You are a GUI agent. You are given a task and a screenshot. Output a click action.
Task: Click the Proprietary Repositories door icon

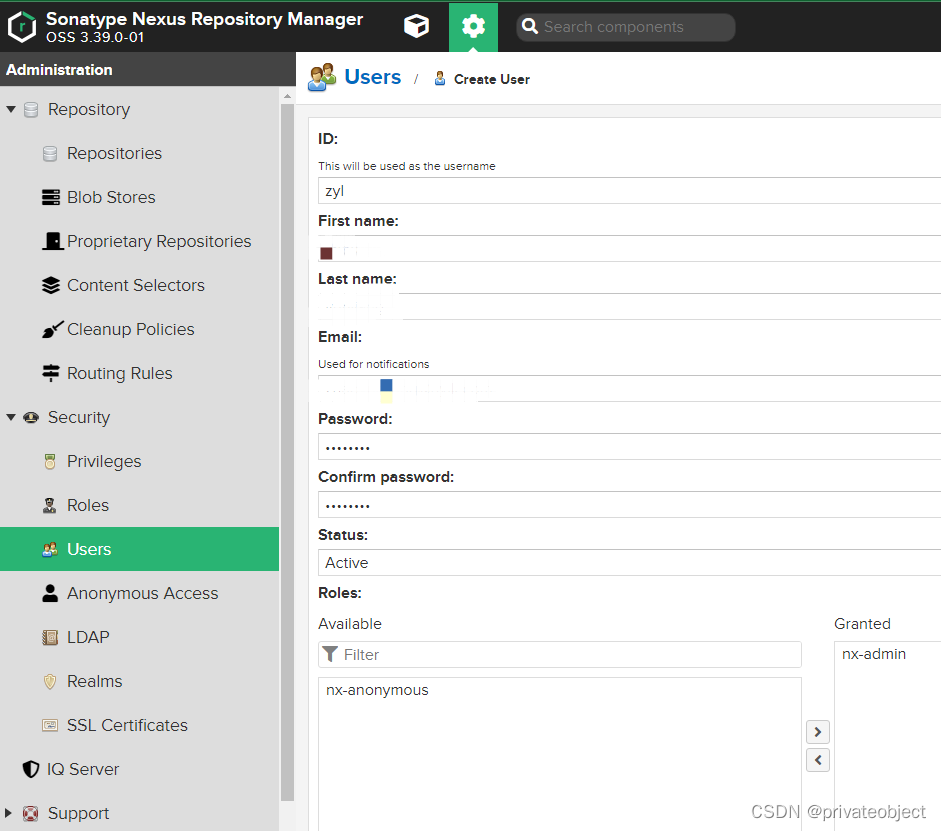coord(53,241)
